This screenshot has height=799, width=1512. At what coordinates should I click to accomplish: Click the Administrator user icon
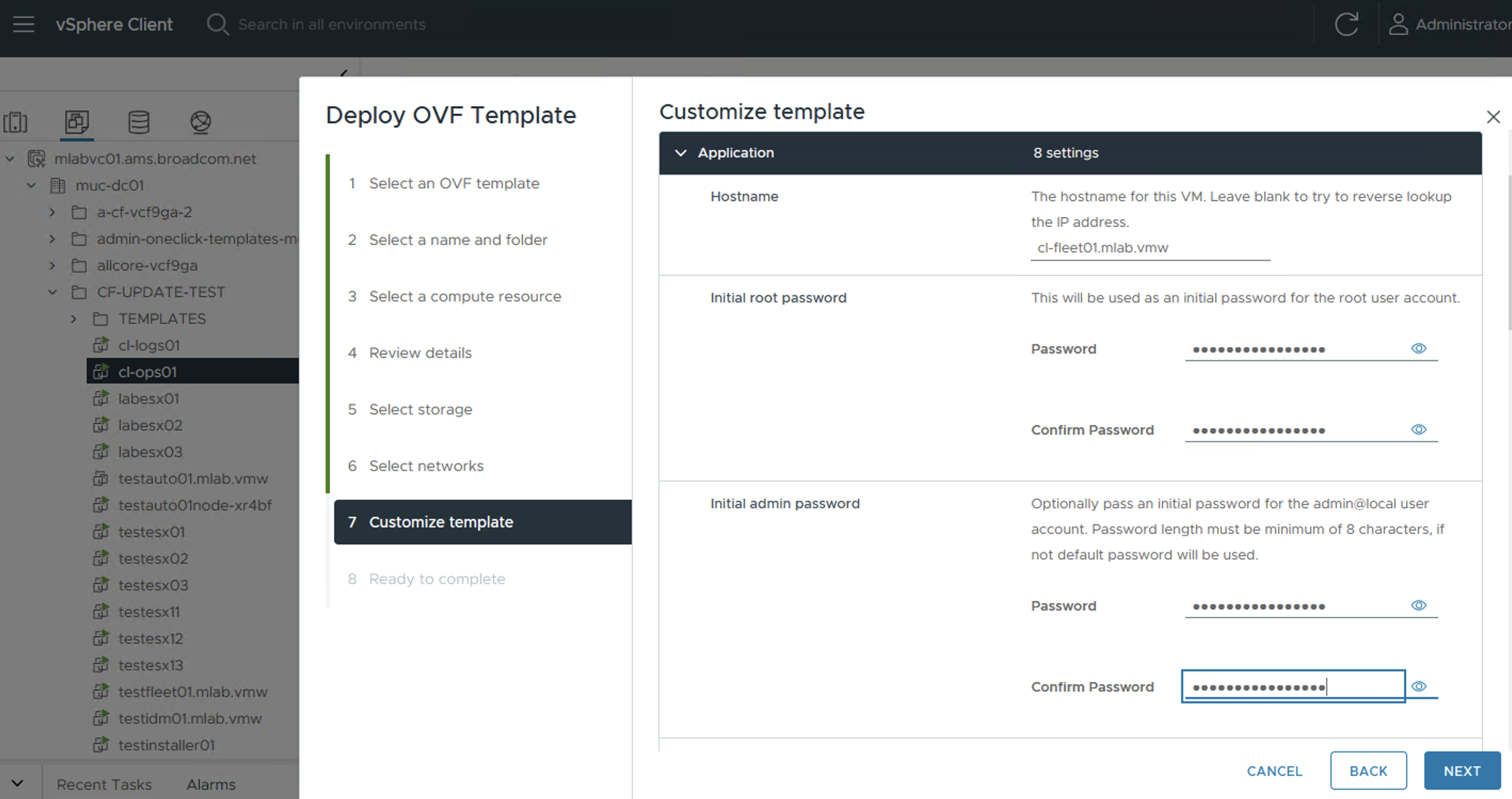point(1398,24)
